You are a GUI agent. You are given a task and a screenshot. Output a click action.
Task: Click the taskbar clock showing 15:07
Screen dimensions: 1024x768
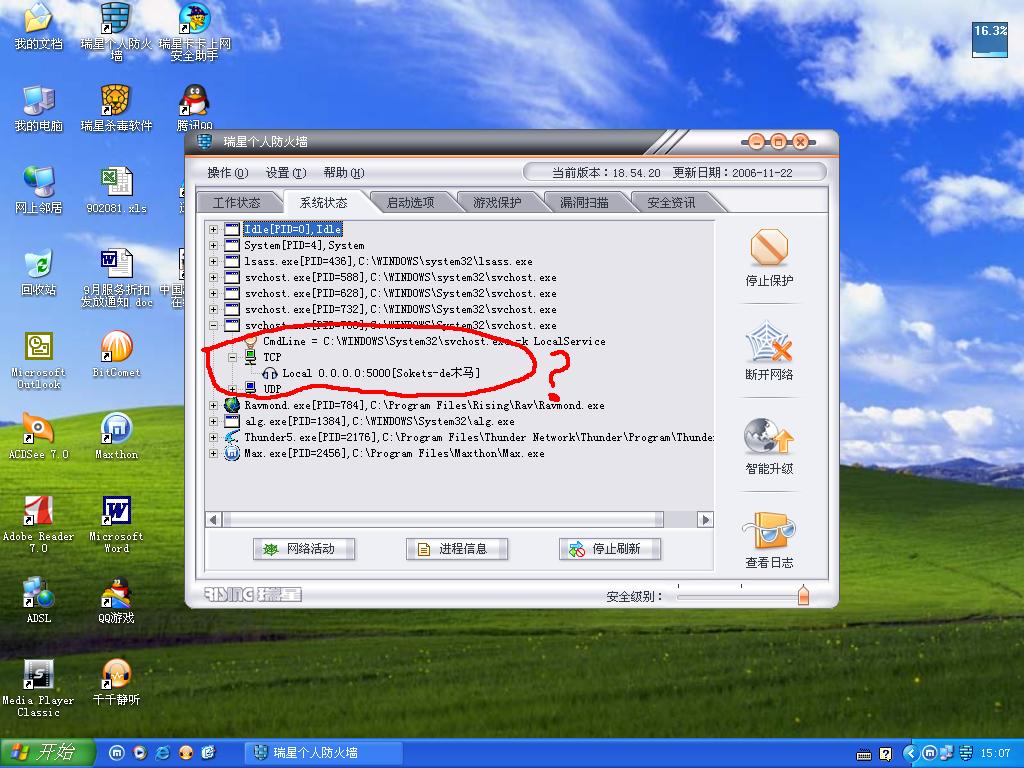point(995,753)
